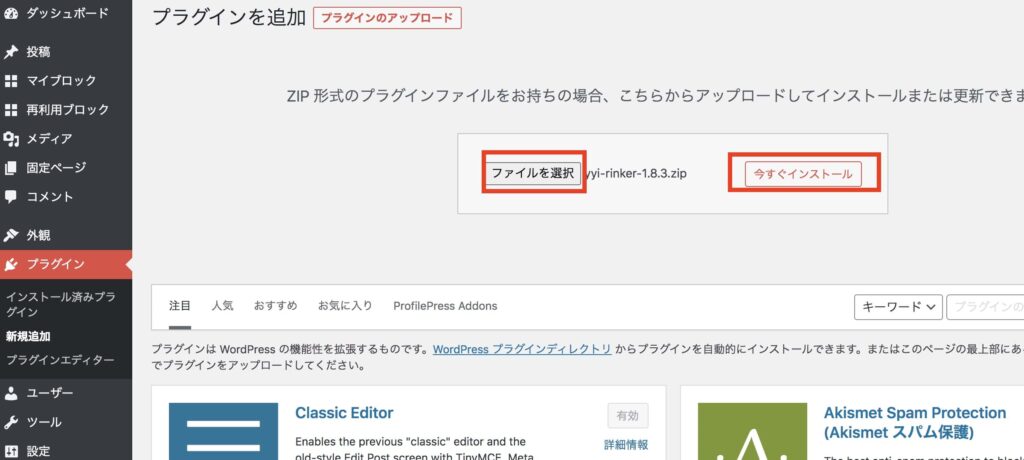Open the 設定 menu label
This screenshot has height=460, width=1024.
point(39,452)
